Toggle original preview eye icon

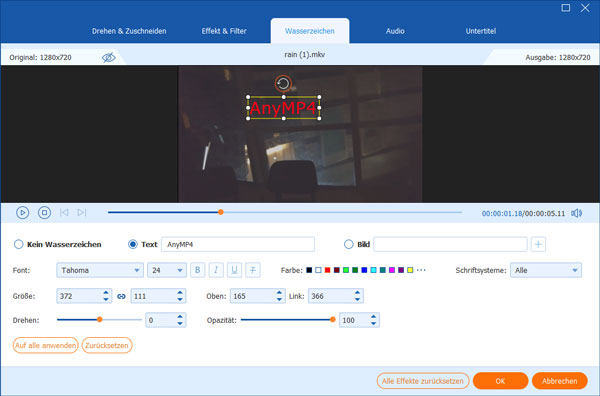click(x=109, y=57)
